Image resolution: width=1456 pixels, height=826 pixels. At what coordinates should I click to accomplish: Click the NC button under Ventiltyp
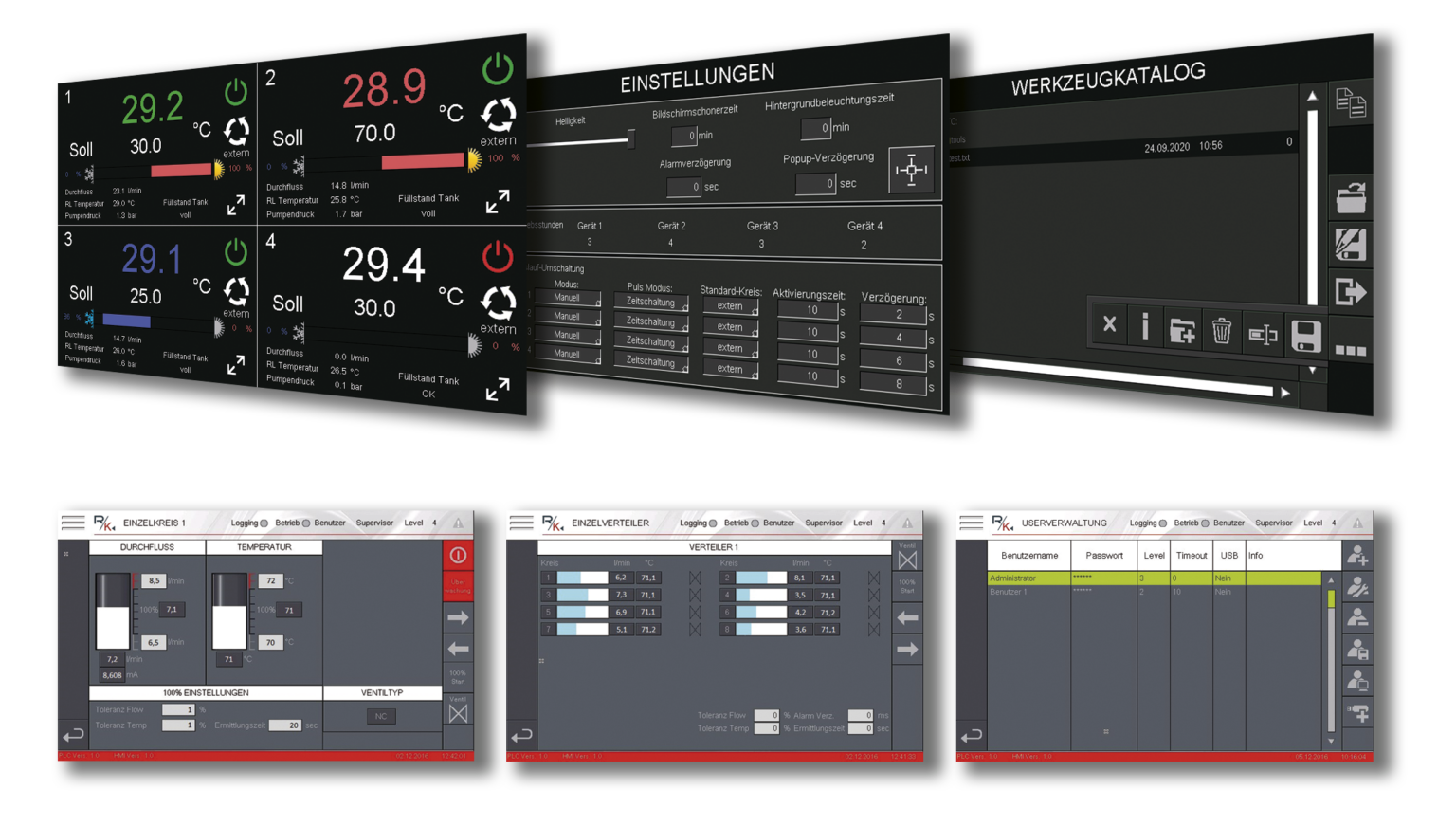(x=381, y=716)
